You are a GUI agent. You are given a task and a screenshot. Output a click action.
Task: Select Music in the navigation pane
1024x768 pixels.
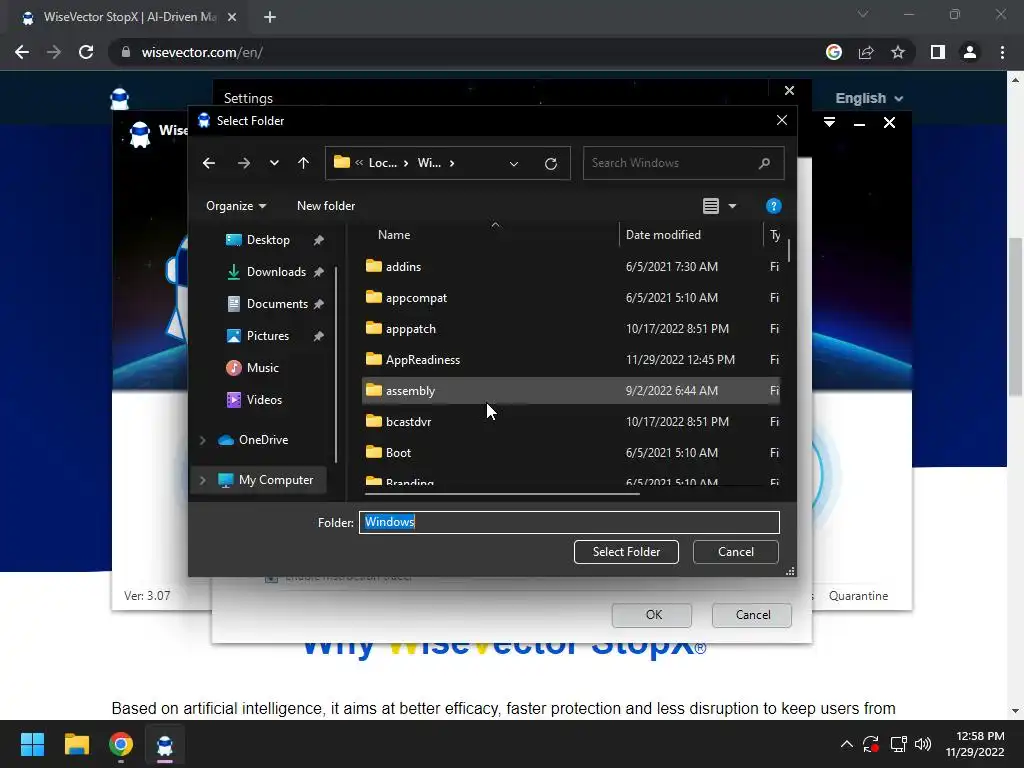[x=262, y=368]
